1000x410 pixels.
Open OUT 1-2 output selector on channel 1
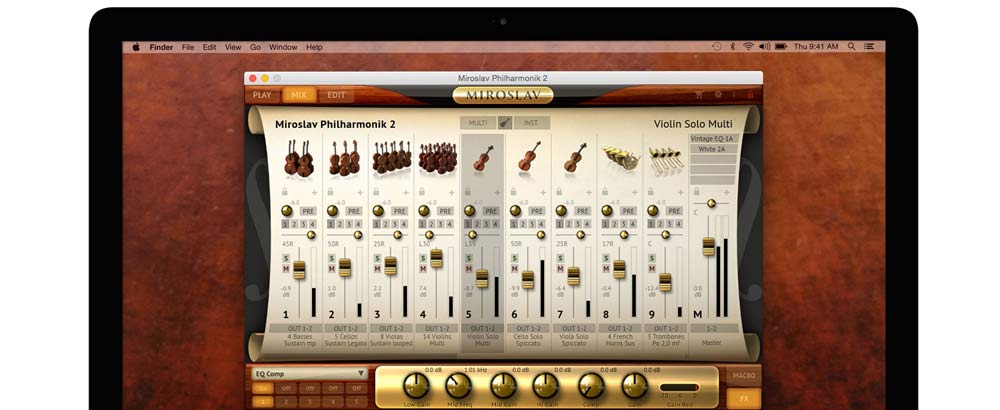[299, 328]
